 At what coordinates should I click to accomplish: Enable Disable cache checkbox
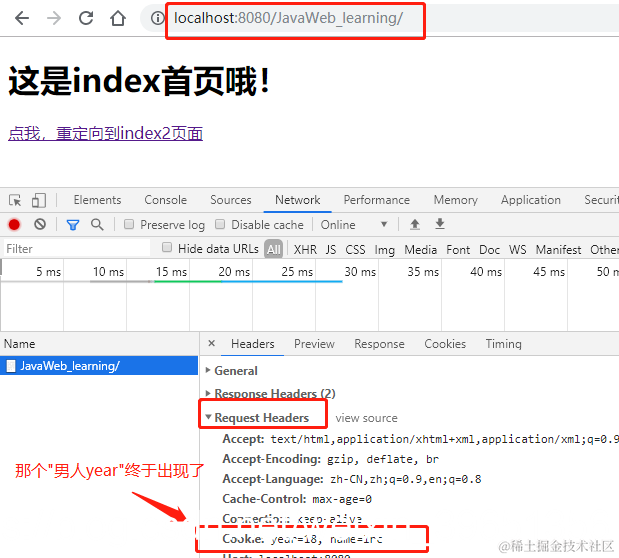220,224
